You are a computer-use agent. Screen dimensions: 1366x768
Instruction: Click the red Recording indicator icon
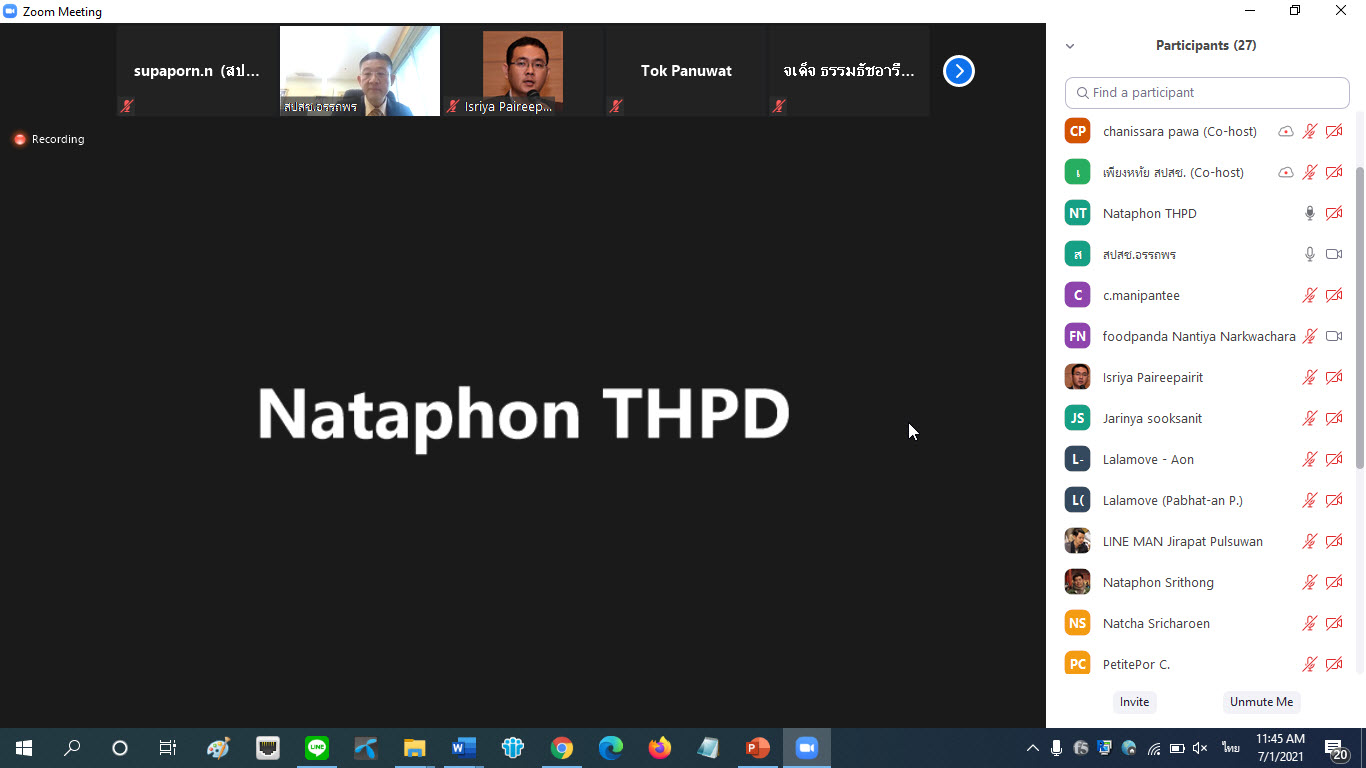[19, 139]
